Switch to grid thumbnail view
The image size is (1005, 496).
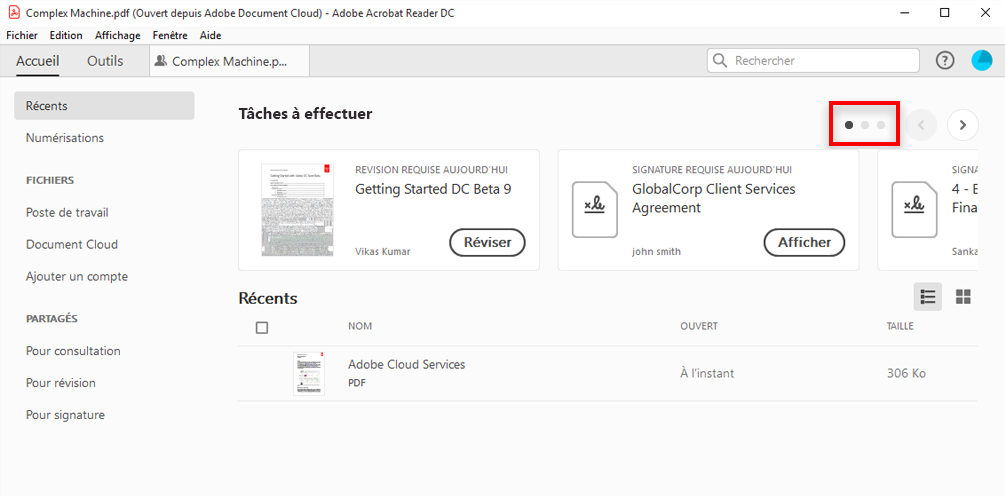[x=963, y=296]
